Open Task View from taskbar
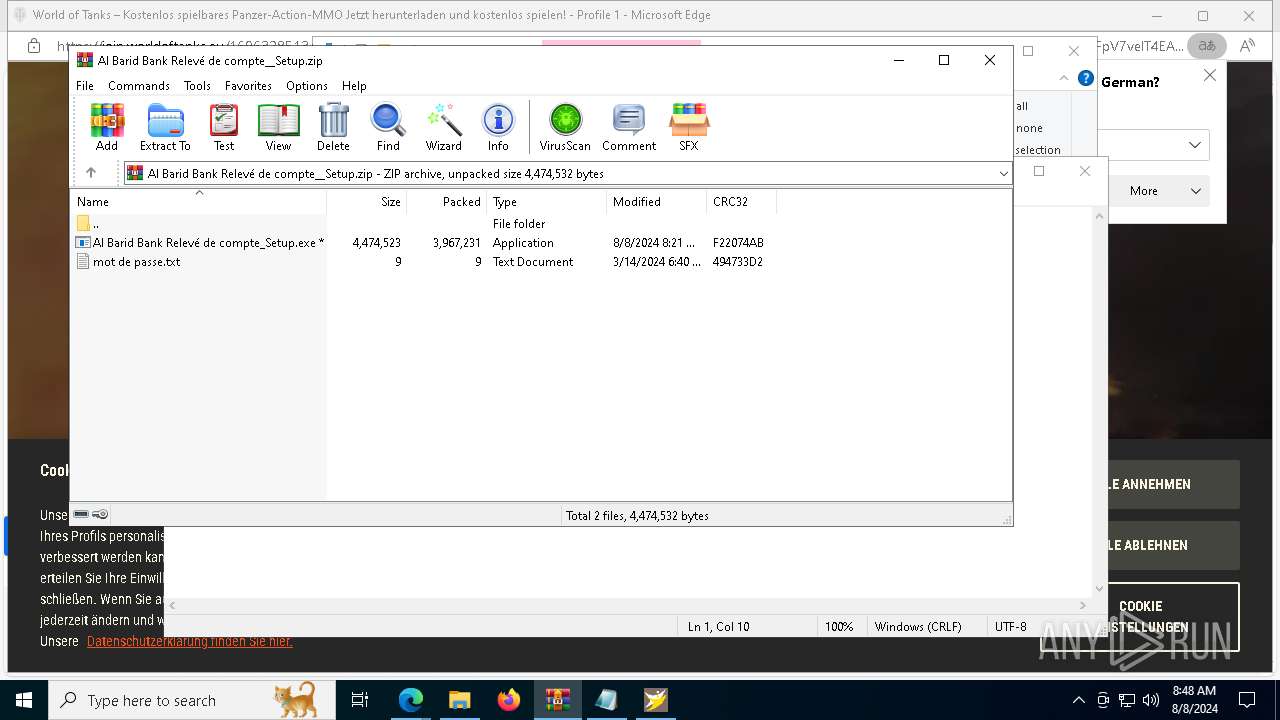 pyautogui.click(x=360, y=700)
